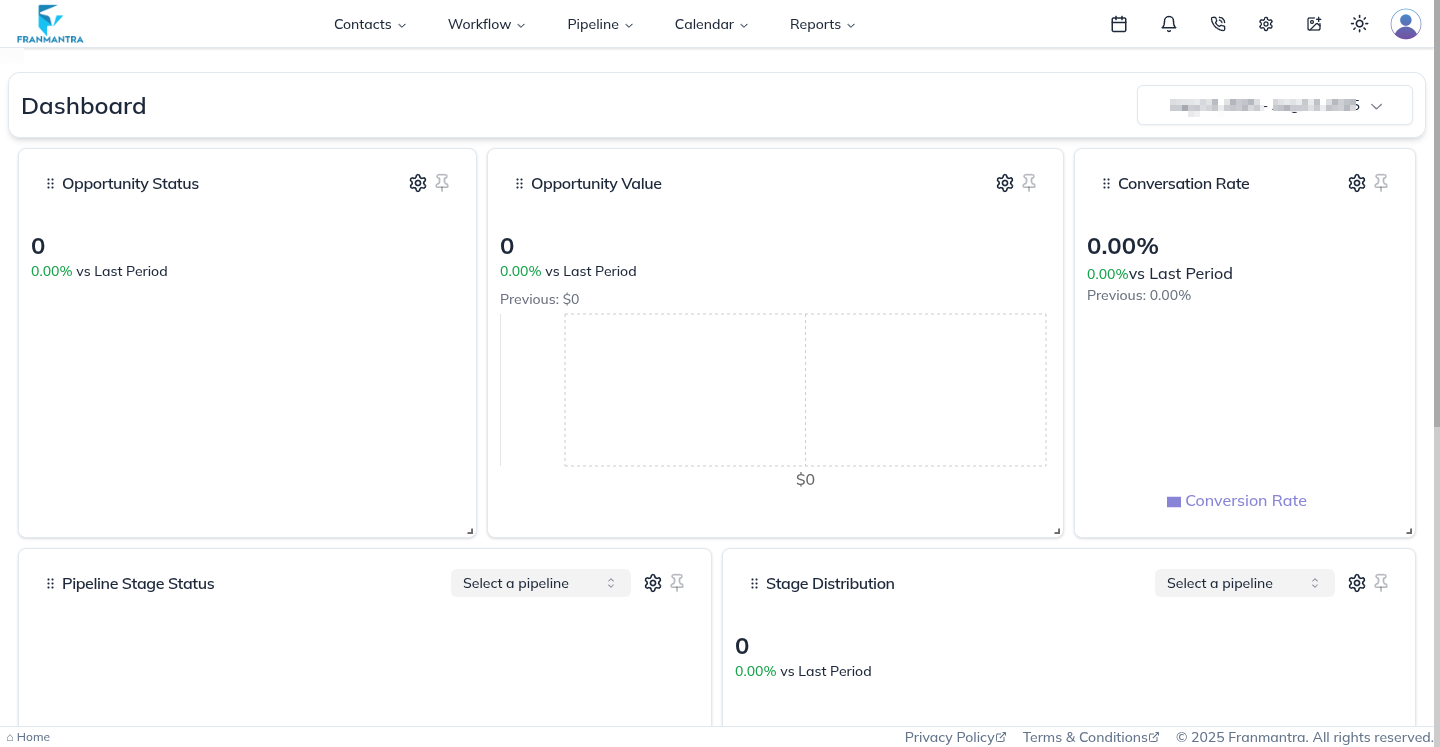The width and height of the screenshot is (1440, 747).
Task: Open the notifications bell
Action: point(1168,24)
